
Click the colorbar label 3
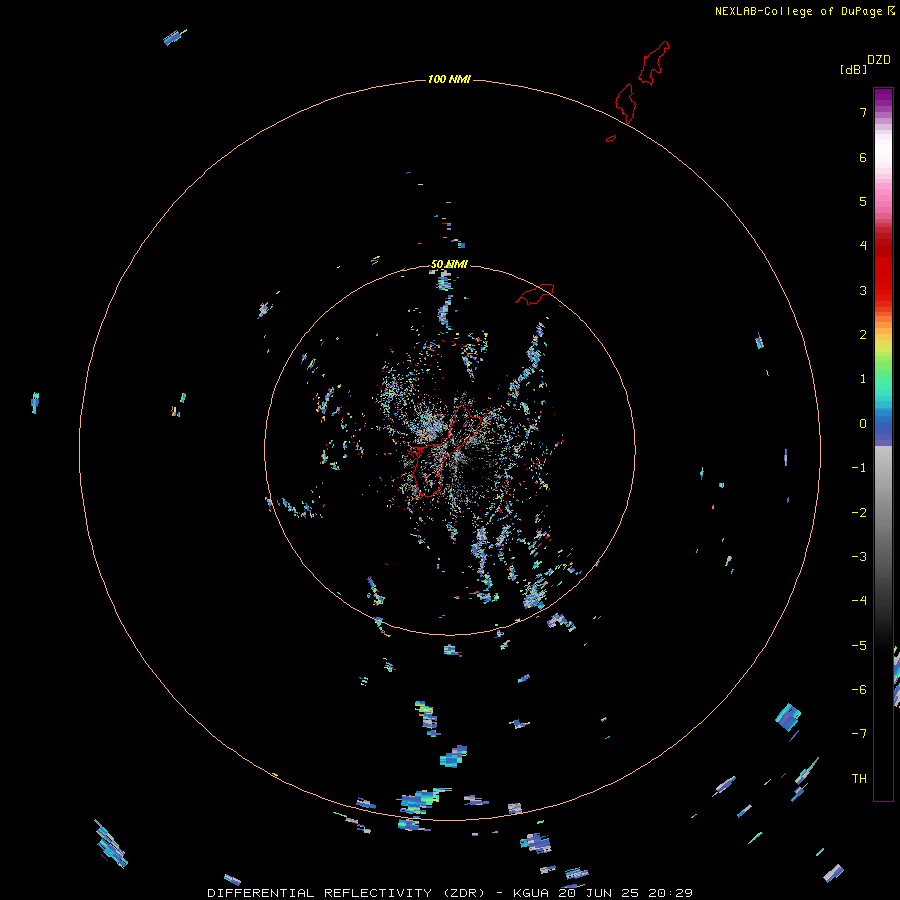click(863, 290)
